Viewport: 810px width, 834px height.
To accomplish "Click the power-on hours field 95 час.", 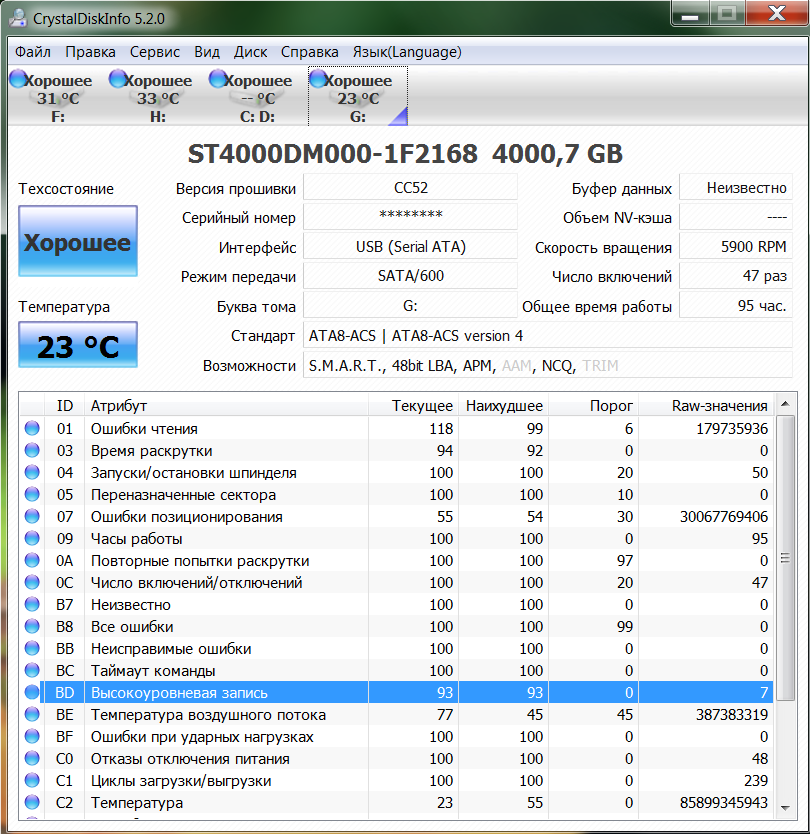I will point(736,306).
